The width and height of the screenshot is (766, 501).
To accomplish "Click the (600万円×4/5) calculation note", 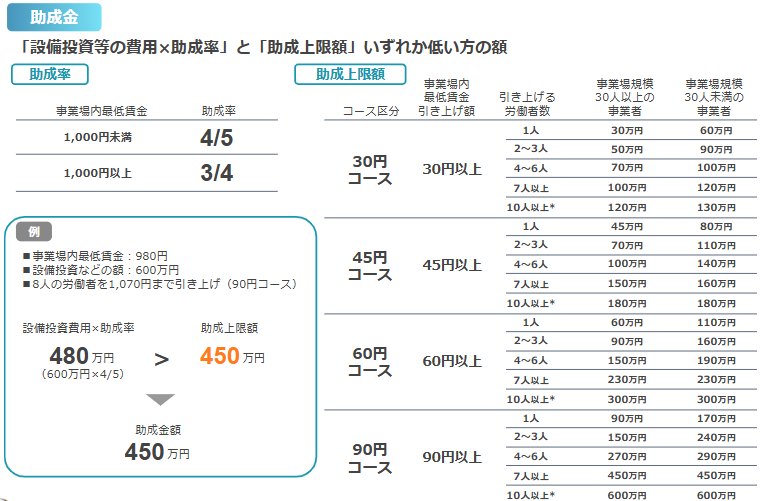I will pyautogui.click(x=83, y=374).
